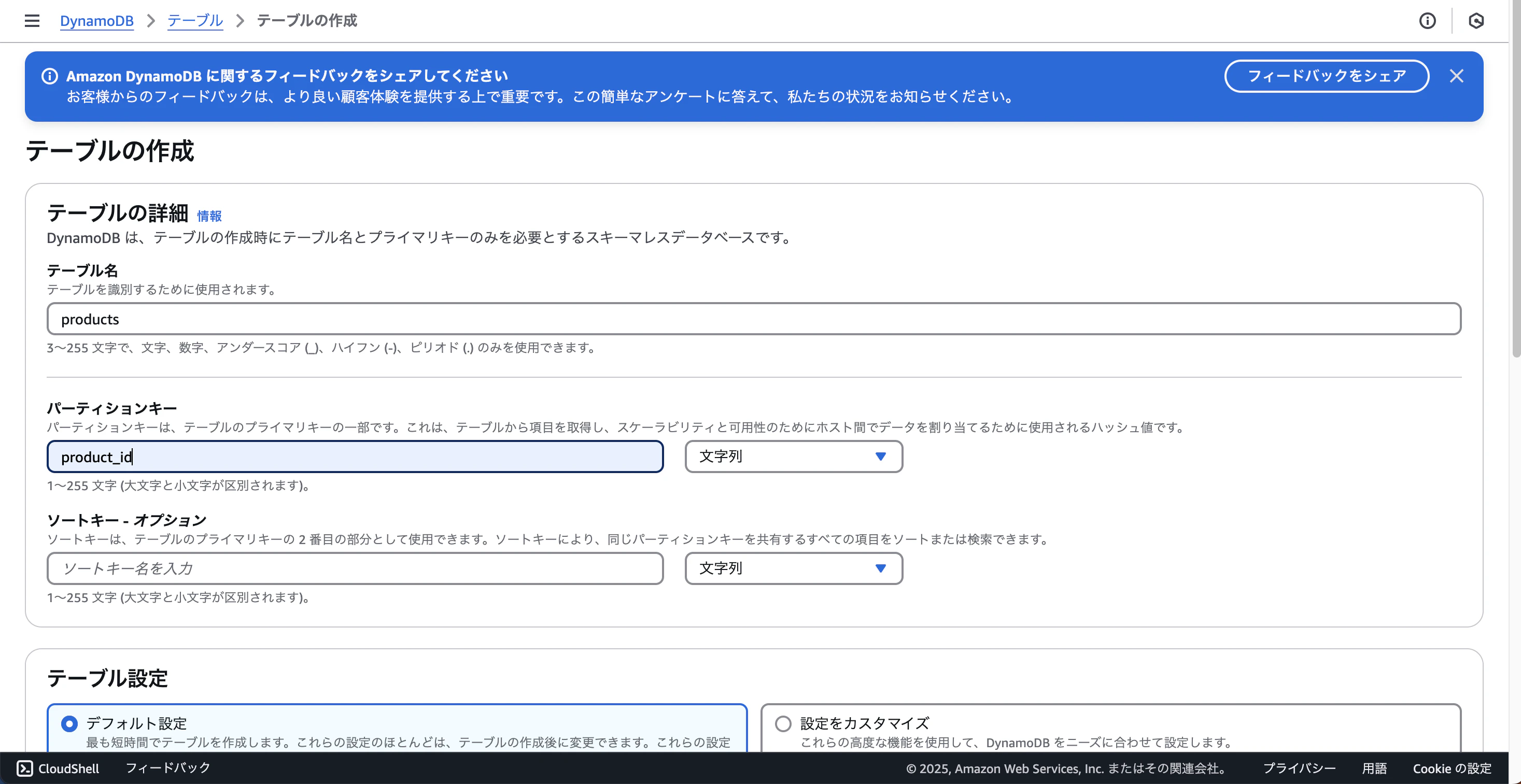
Task: Open the partition key type dropdown showing 文字列
Action: (x=794, y=457)
